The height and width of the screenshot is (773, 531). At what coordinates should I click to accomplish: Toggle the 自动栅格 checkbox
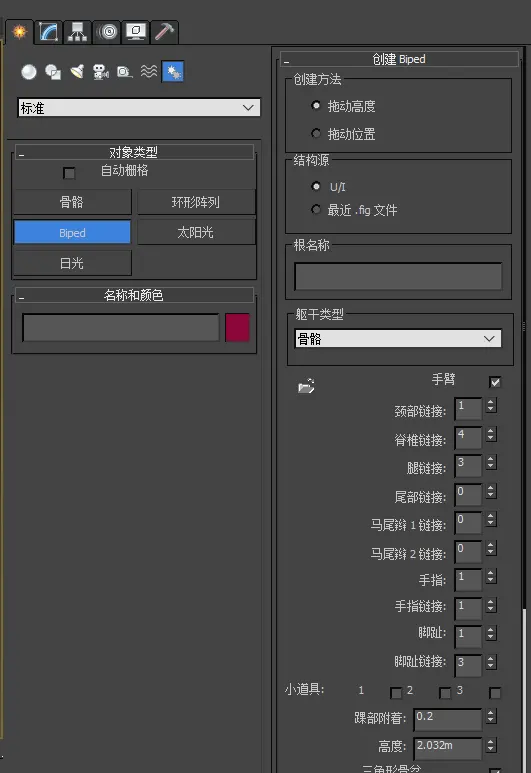(x=69, y=173)
